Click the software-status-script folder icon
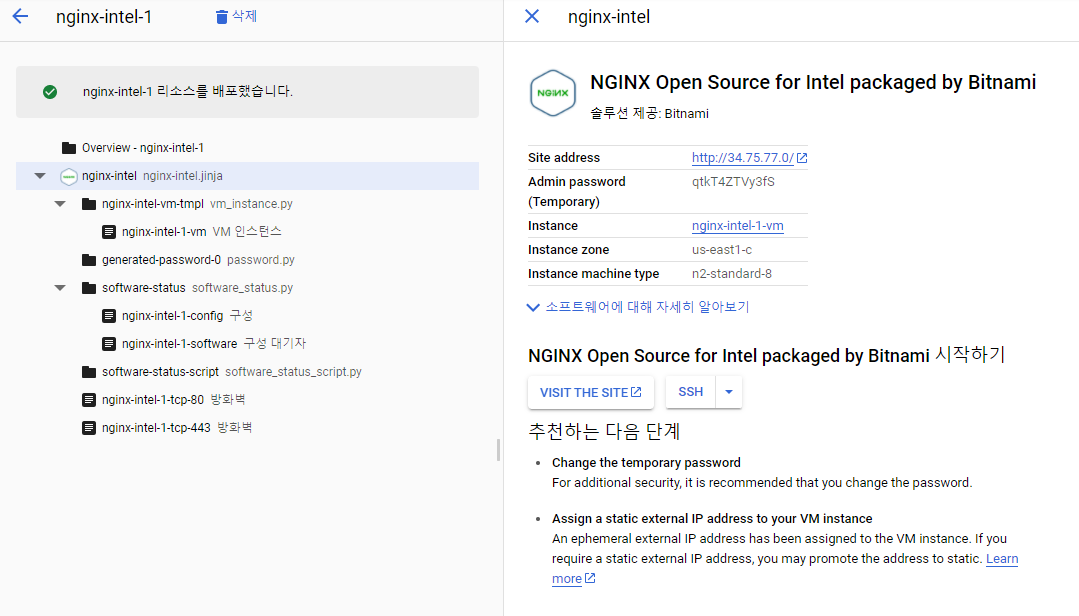 point(89,372)
